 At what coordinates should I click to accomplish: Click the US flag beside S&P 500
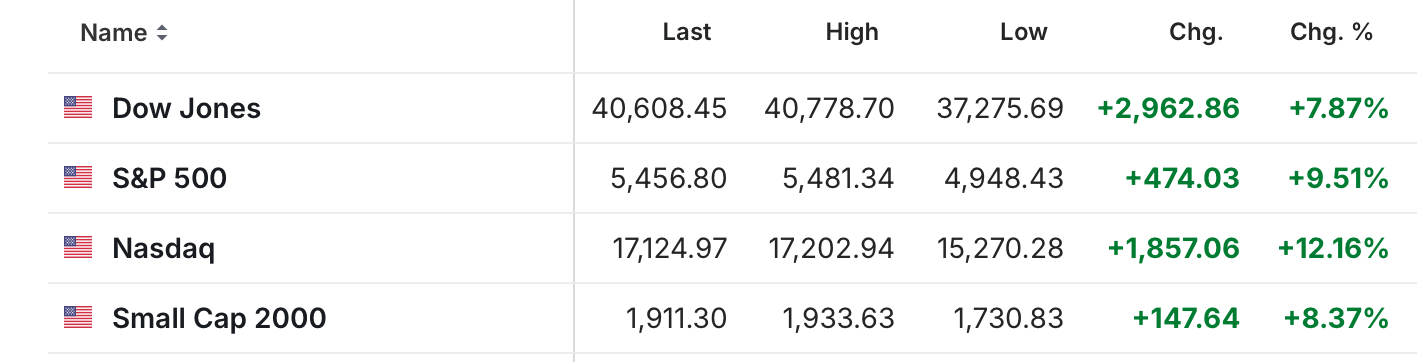pyautogui.click(x=78, y=178)
